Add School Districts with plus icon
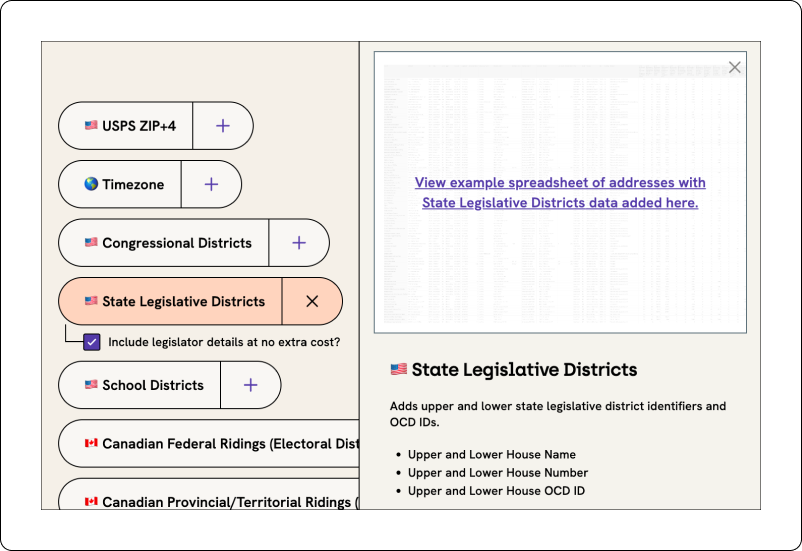802x551 pixels. coord(251,385)
